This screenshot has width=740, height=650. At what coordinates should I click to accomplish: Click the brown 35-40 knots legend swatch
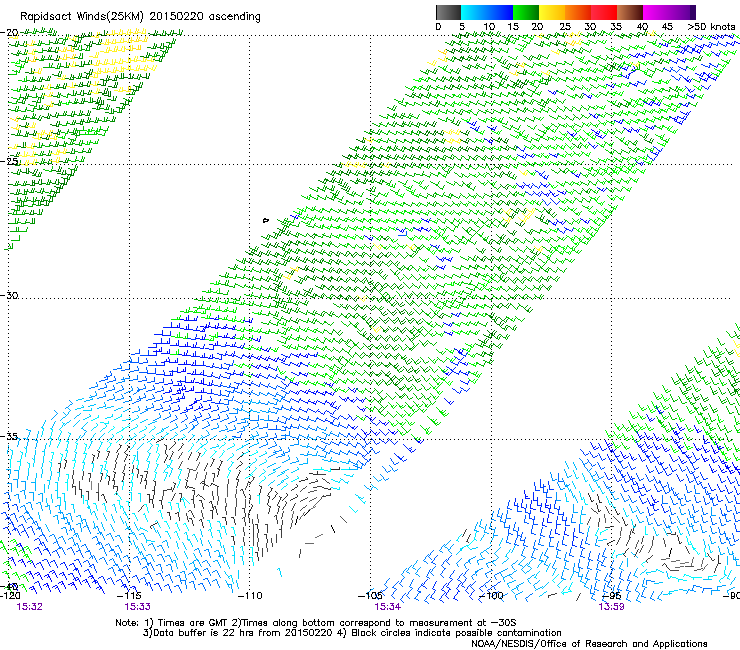[630, 12]
